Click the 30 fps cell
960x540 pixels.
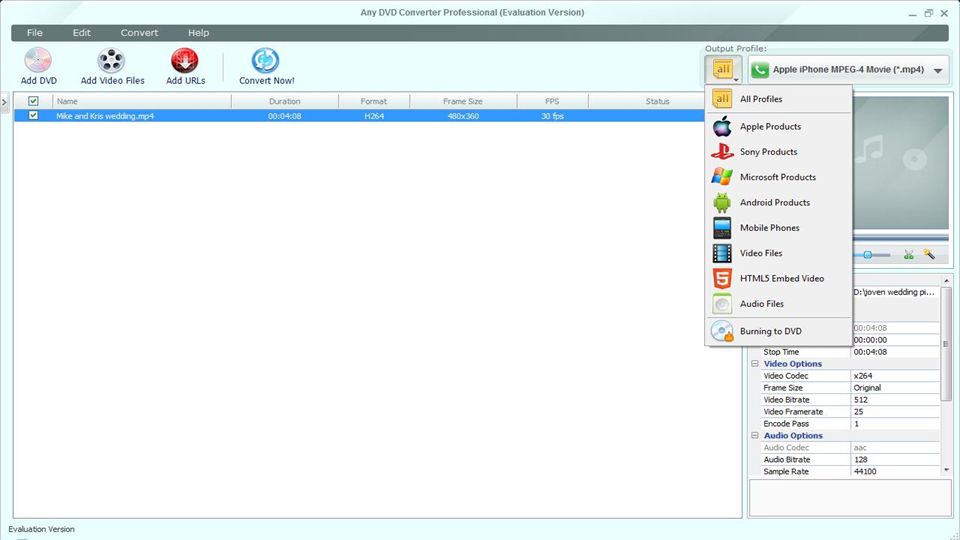pos(552,116)
